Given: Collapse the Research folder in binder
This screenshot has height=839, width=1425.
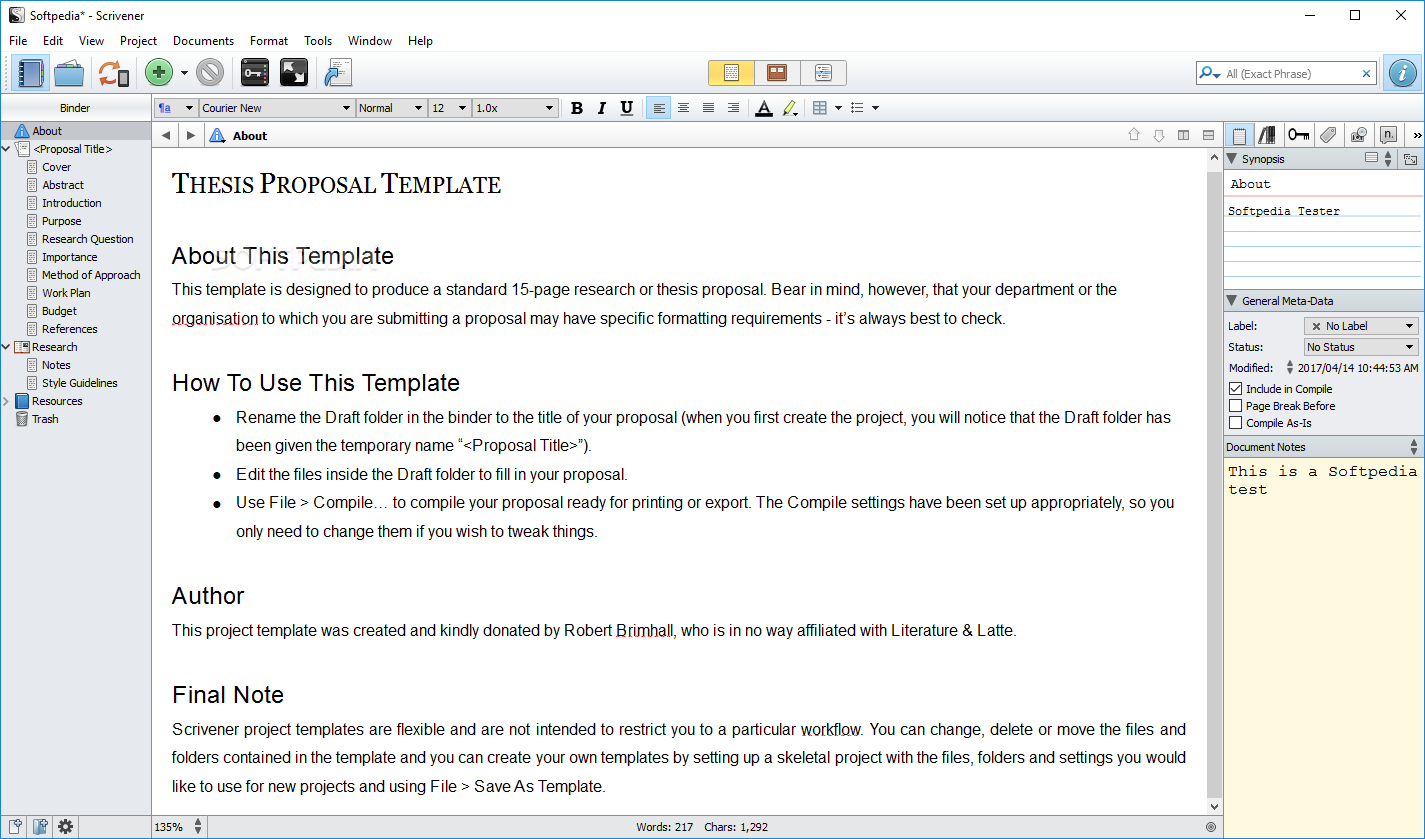Looking at the screenshot, I should 7,347.
